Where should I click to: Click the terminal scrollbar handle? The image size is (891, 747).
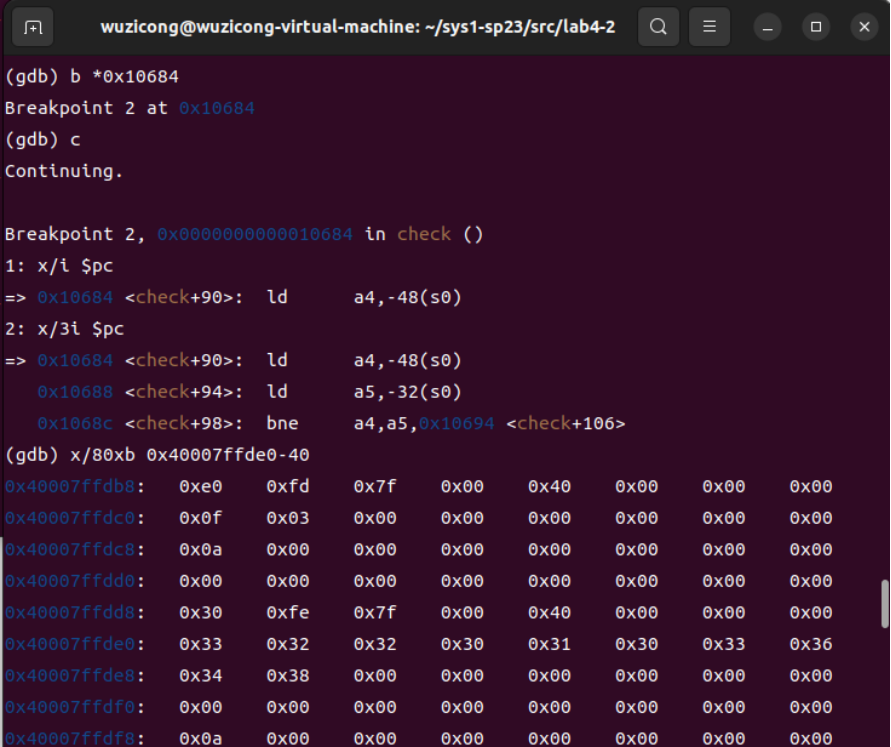(x=885, y=604)
